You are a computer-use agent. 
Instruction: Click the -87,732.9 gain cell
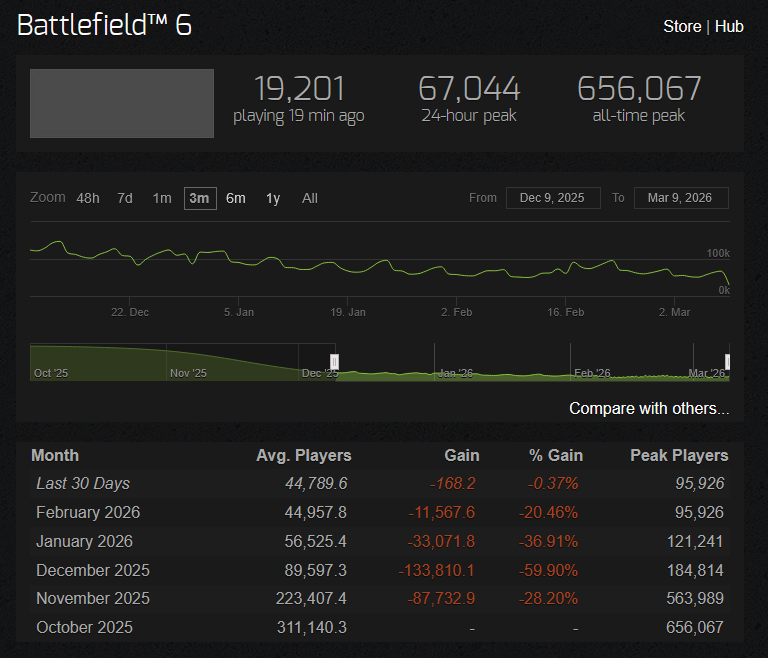(x=441, y=598)
